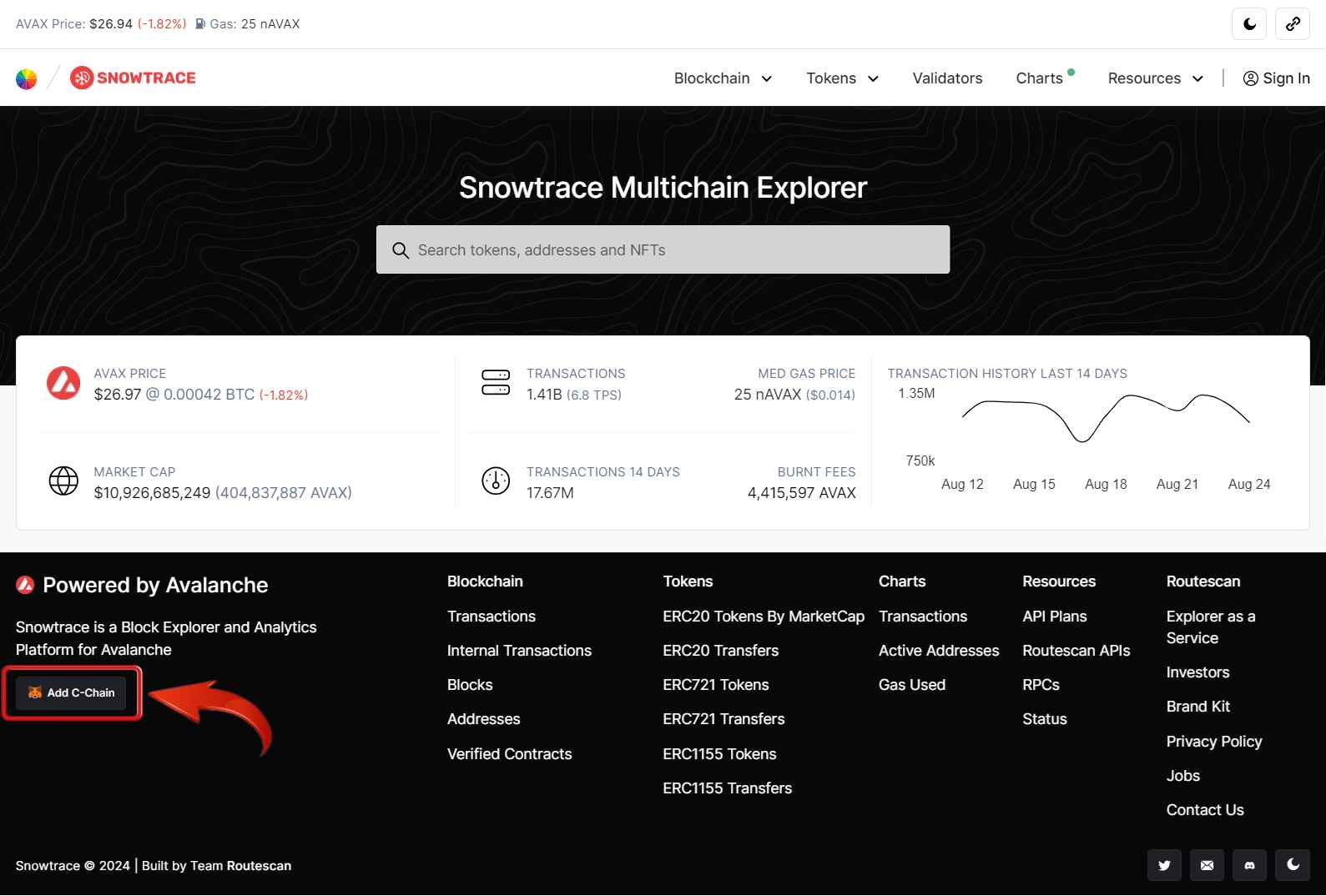Open Gas Used chart link
Screen dimensions: 1326x896
click(x=912, y=685)
